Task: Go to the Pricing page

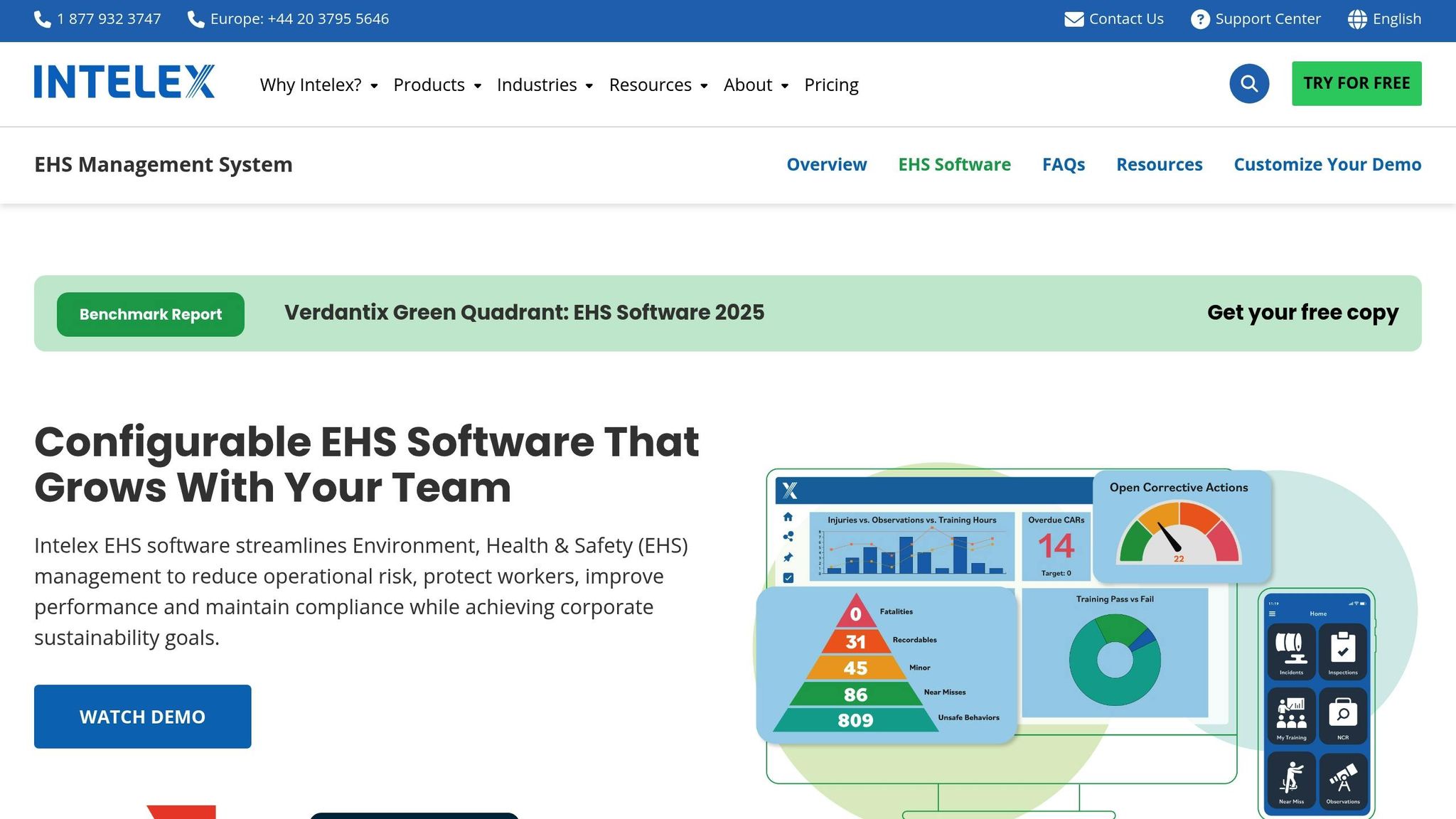Action: (831, 85)
